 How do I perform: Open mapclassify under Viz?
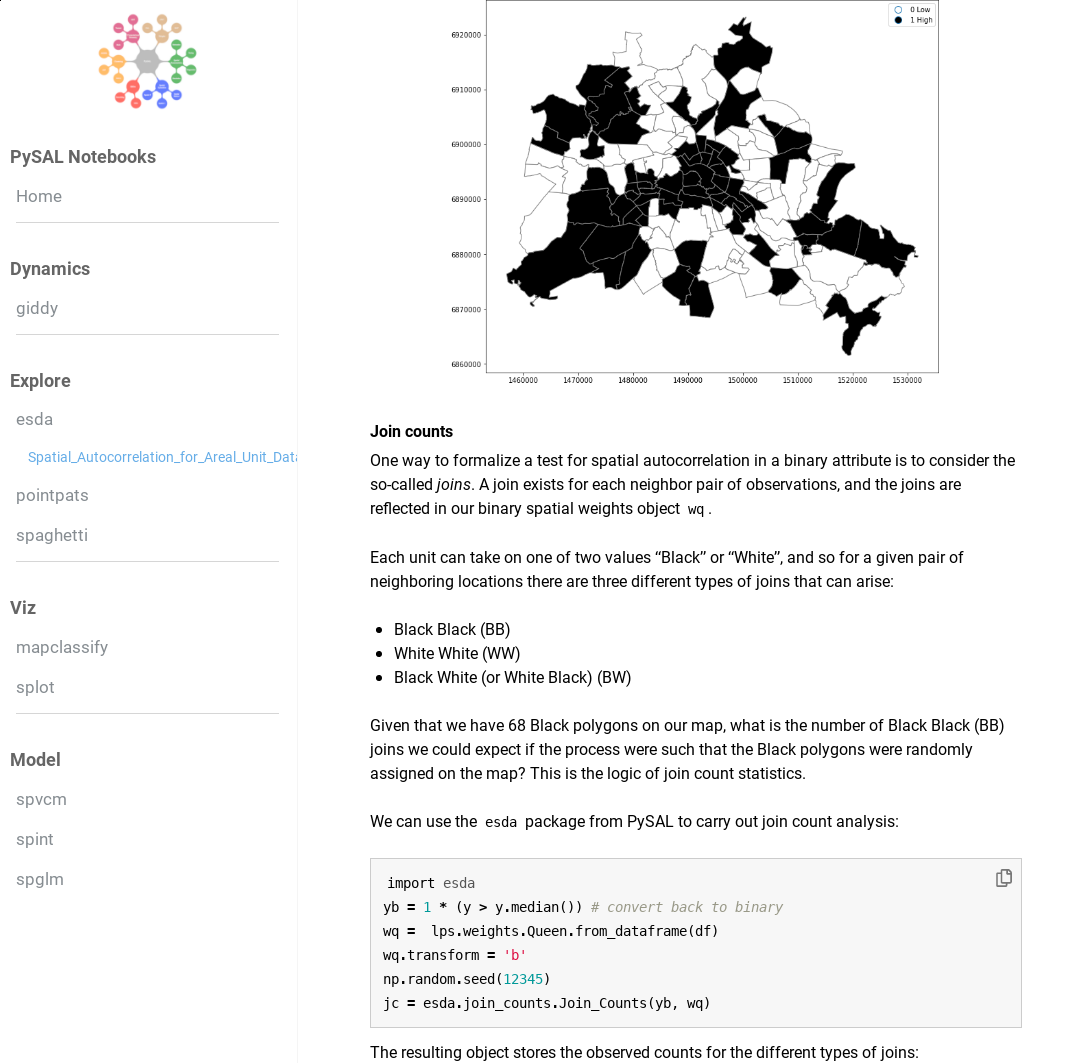pyautogui.click(x=62, y=647)
